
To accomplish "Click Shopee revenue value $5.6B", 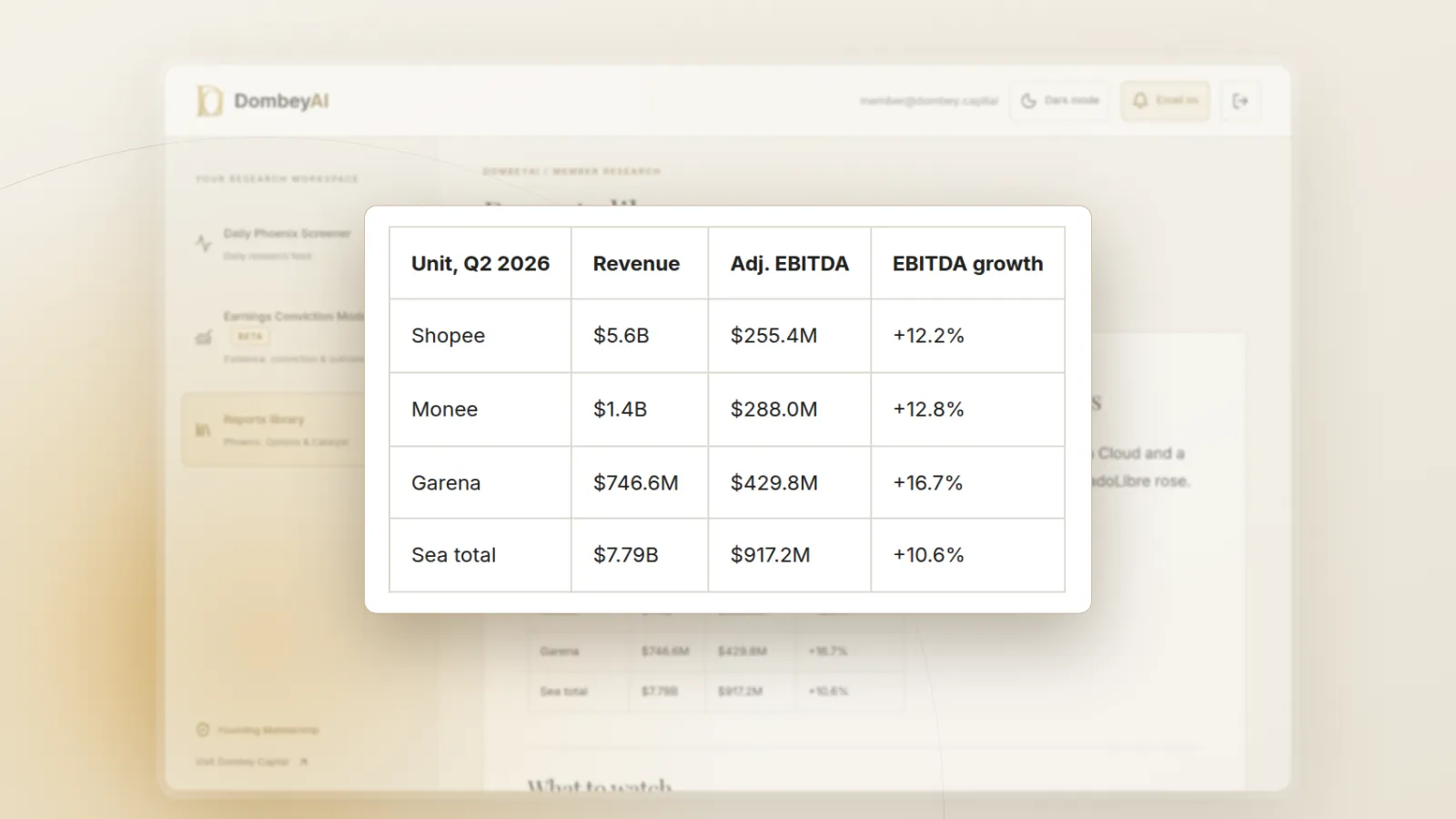I will pyautogui.click(x=622, y=336).
